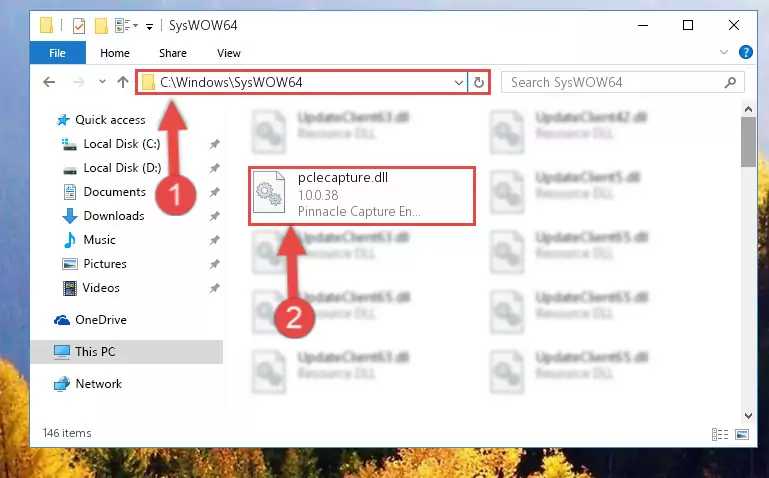Click the pin icon next to Local Disk (D:)
Image resolution: width=769 pixels, height=478 pixels.
pyautogui.click(x=214, y=168)
